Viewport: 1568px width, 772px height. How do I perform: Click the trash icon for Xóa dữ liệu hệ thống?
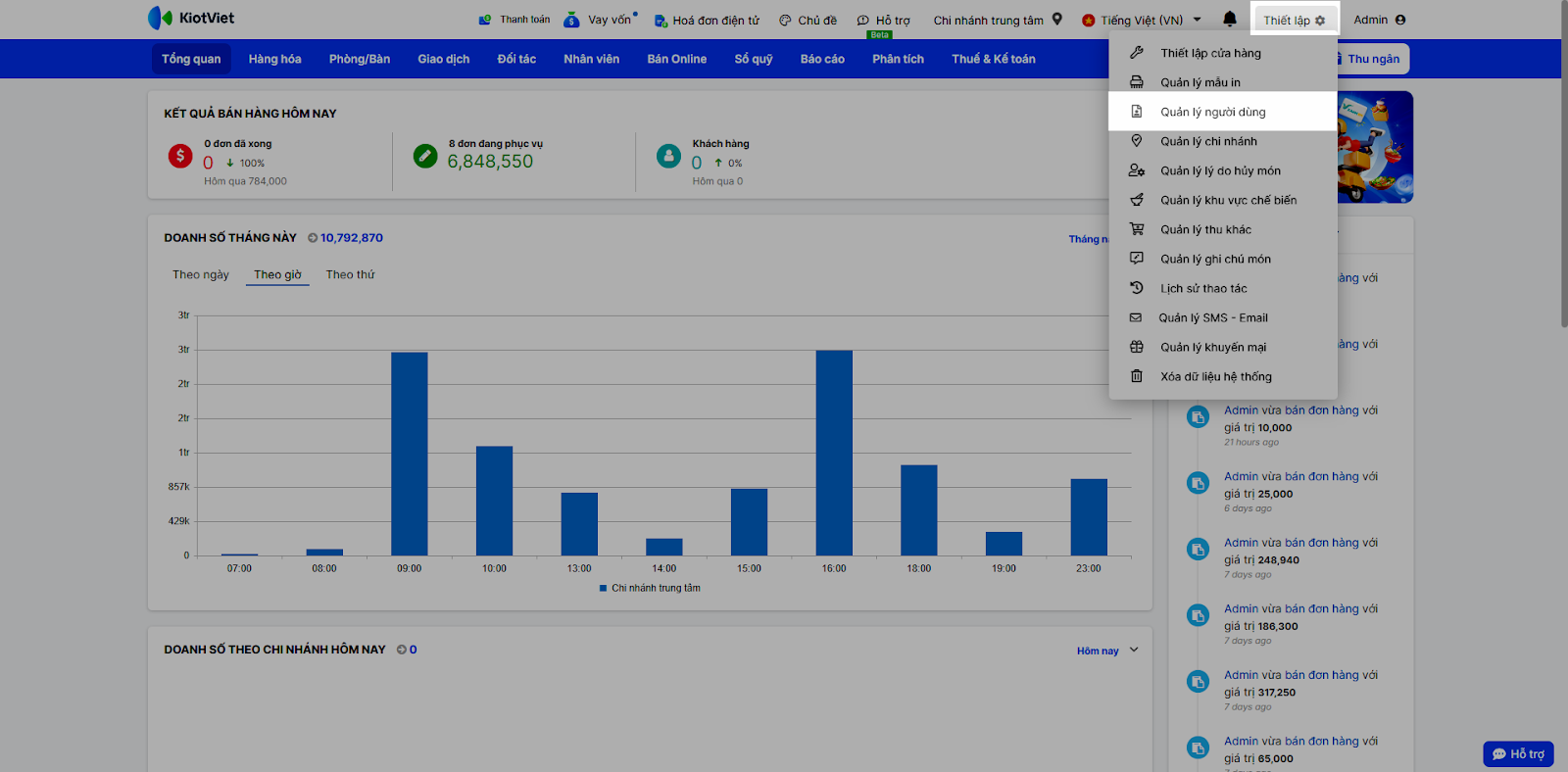(x=1137, y=376)
